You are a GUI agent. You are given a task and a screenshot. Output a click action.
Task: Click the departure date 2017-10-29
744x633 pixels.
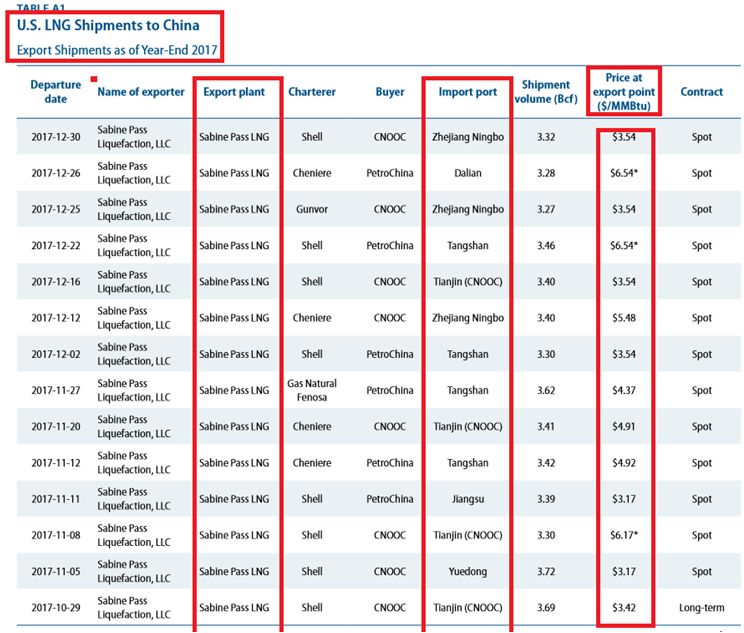click(x=56, y=608)
